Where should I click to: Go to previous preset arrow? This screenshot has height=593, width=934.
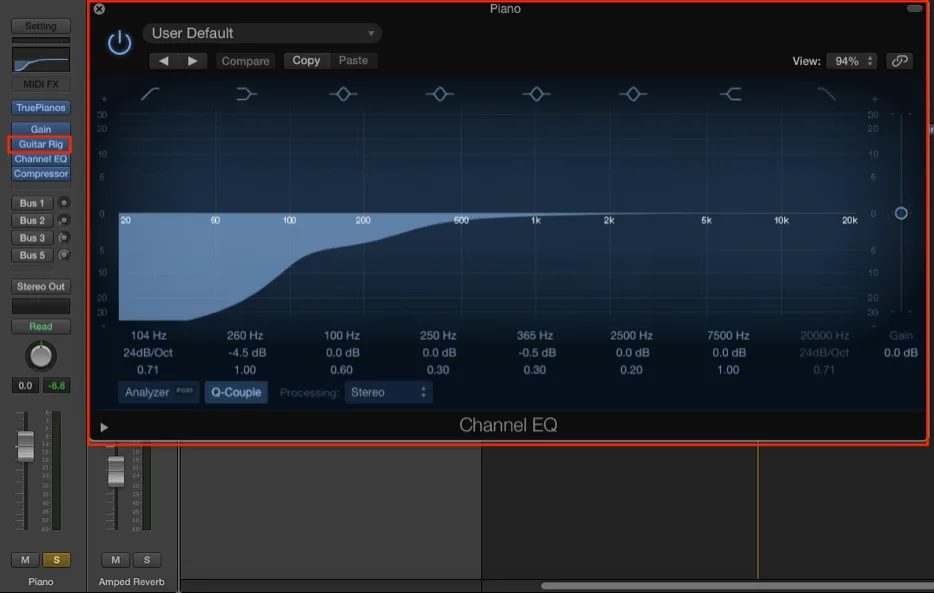click(163, 61)
